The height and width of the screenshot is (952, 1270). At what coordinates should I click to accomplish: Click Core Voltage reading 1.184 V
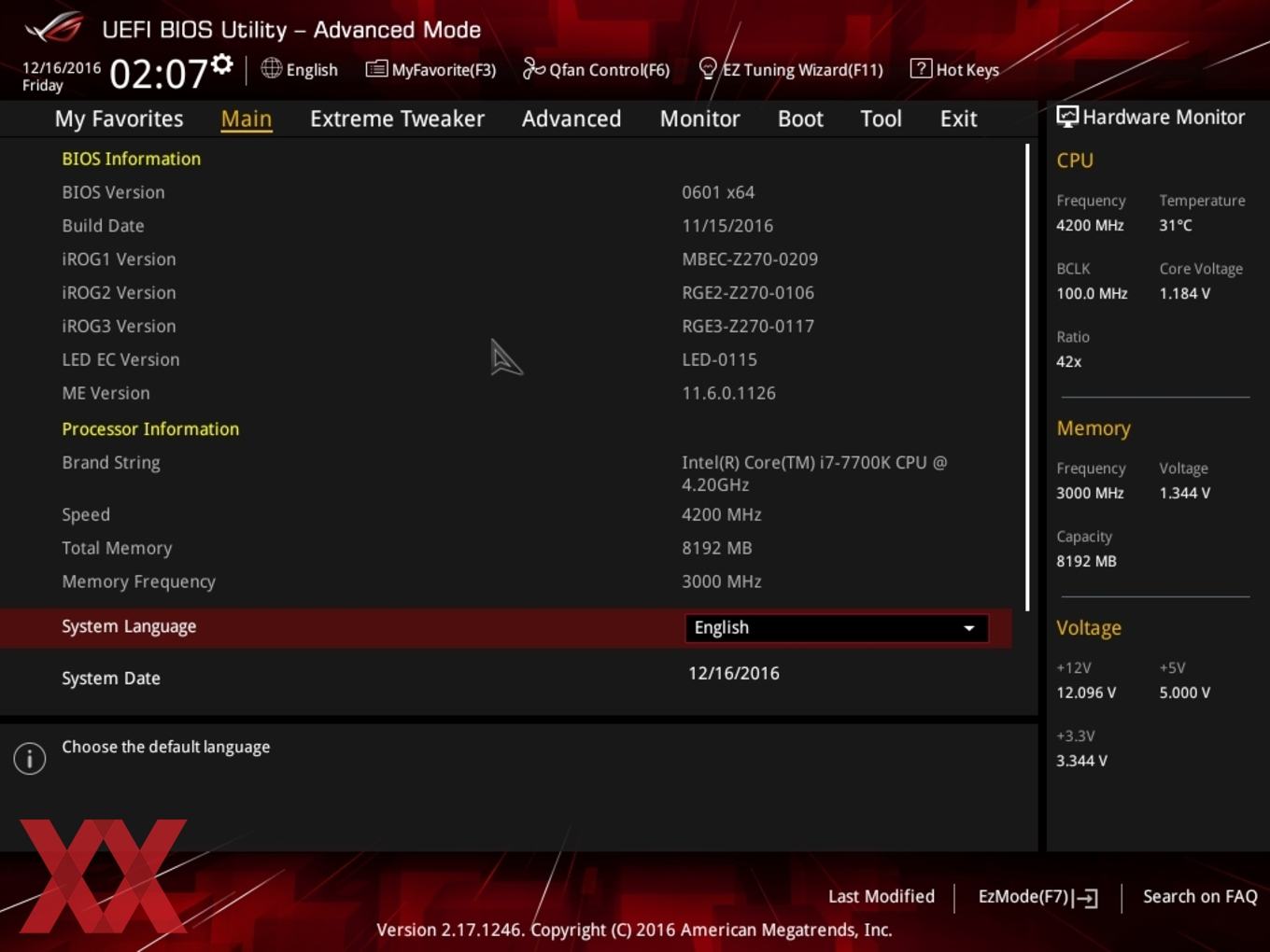click(x=1185, y=293)
